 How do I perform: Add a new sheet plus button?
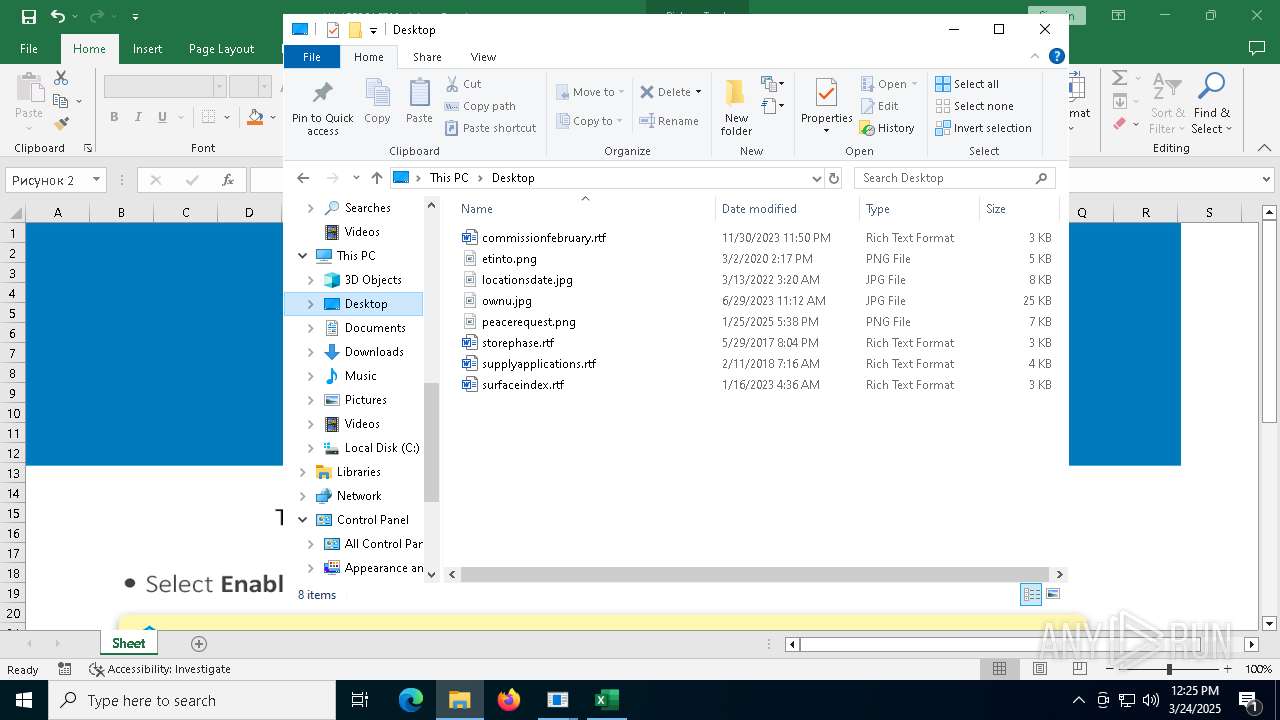pyautogui.click(x=199, y=644)
